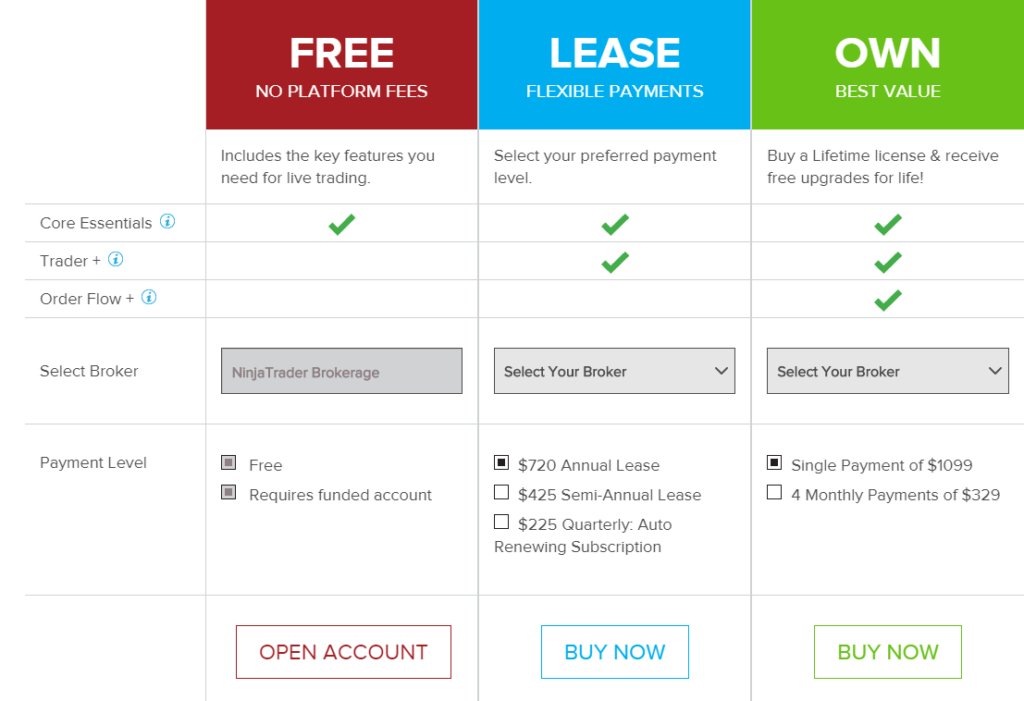
Task: Enable 4 Monthly Payments of $329
Action: pyautogui.click(x=774, y=492)
